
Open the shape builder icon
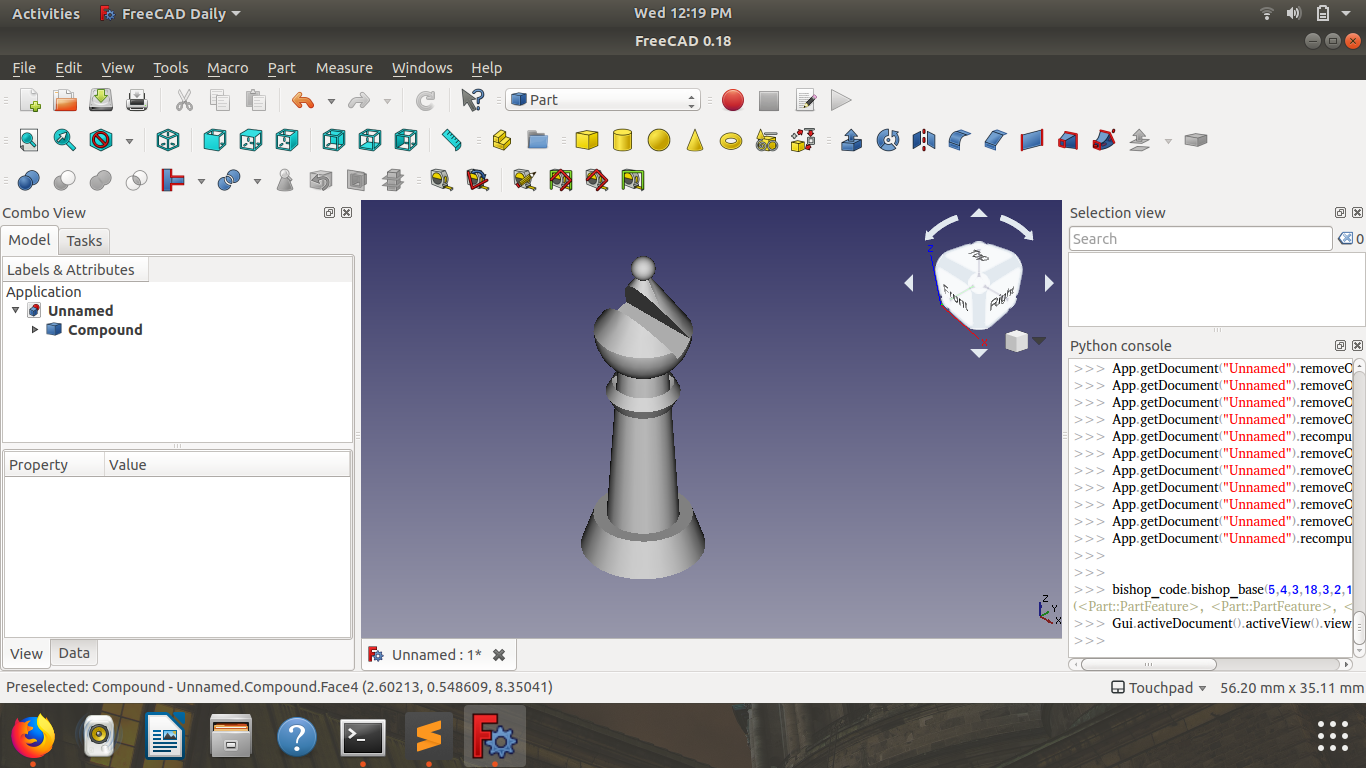803,140
